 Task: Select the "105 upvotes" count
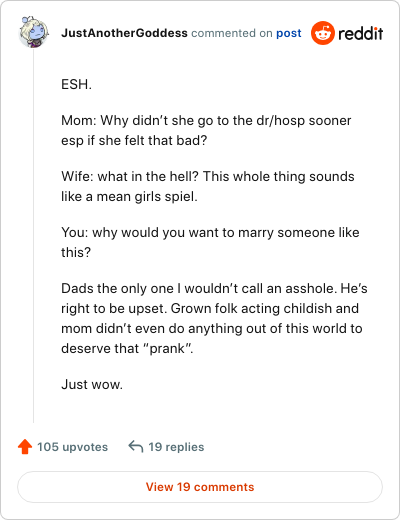[x=72, y=447]
